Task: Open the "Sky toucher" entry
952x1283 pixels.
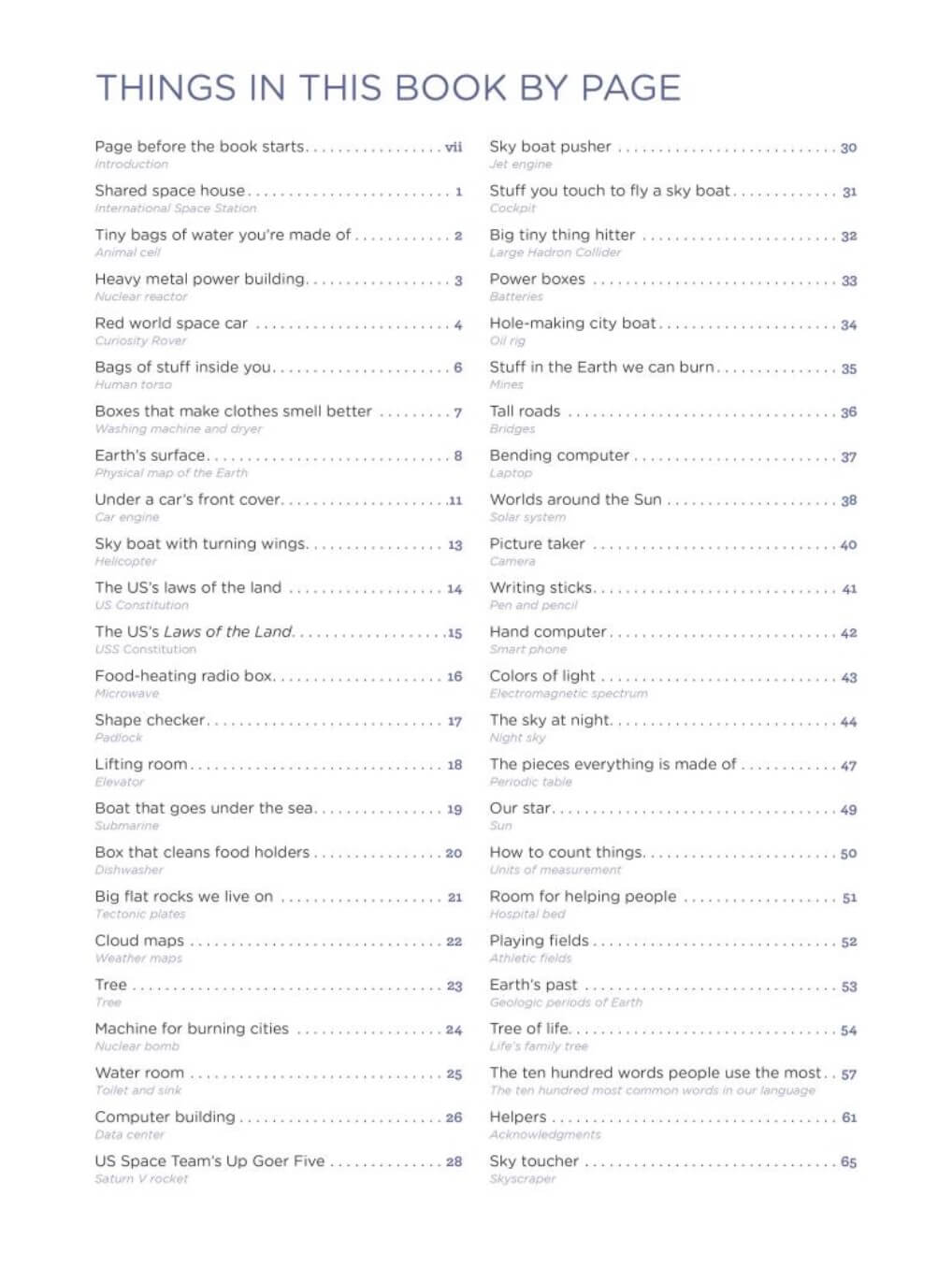Action: click(534, 1161)
